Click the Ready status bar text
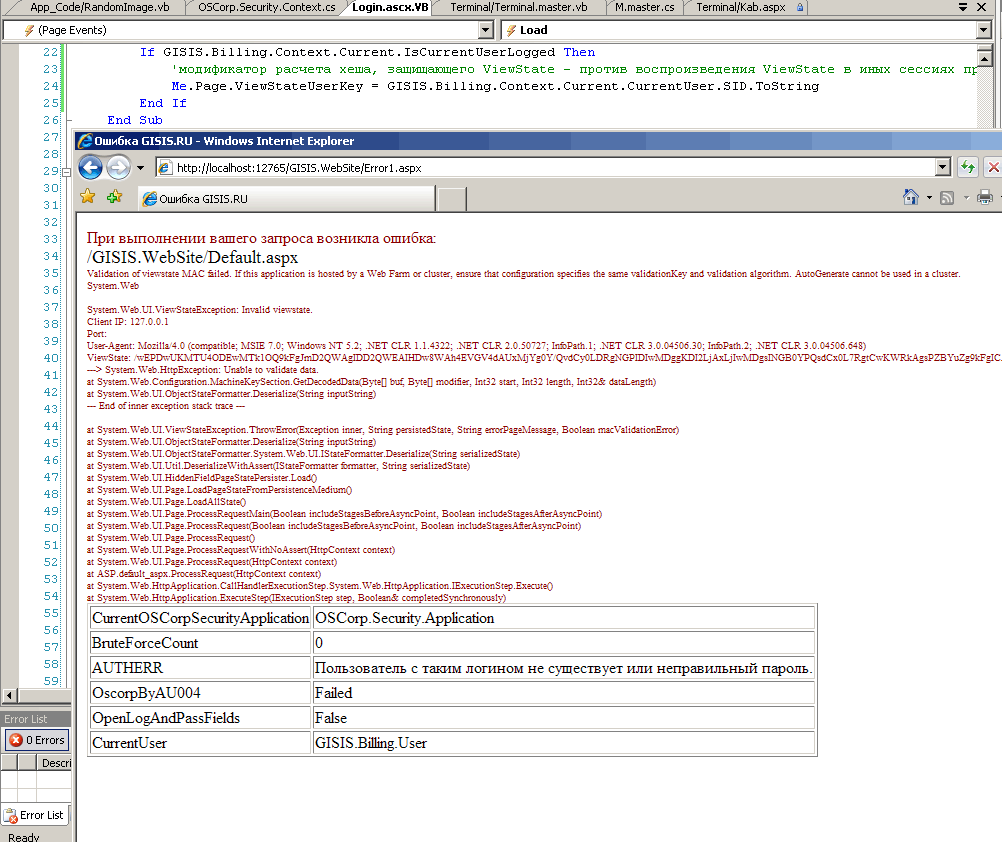The width and height of the screenshot is (1002, 842). [x=24, y=837]
